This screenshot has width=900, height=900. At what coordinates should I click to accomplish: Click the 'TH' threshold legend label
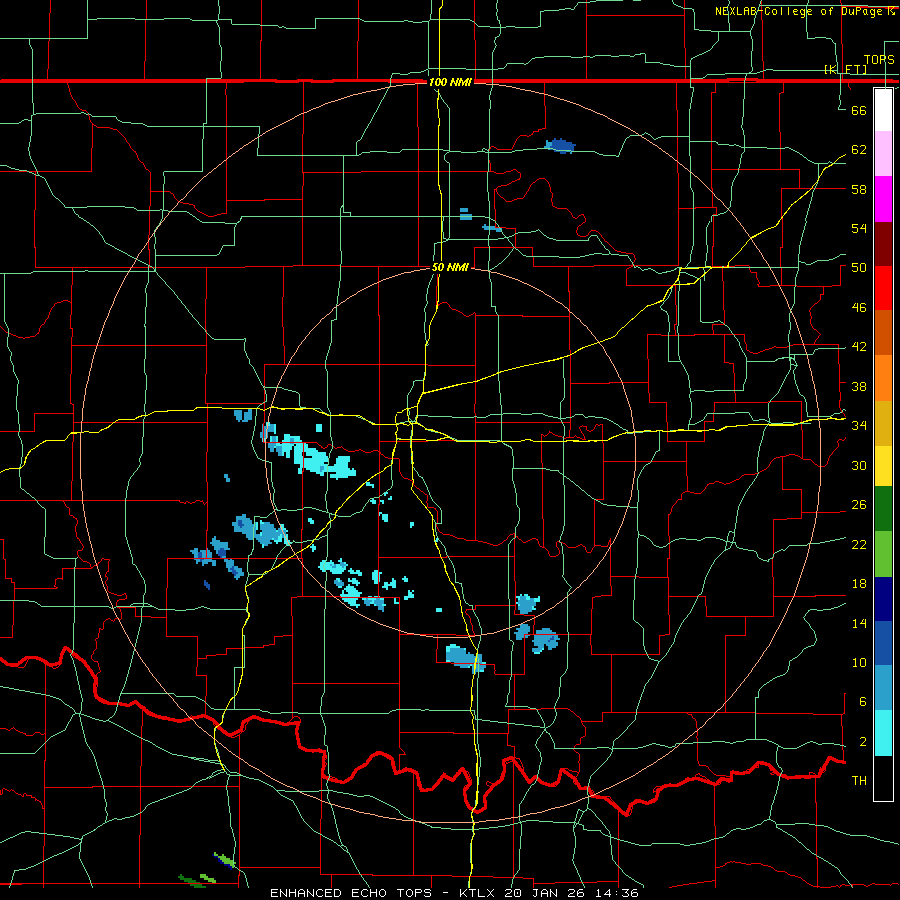pyautogui.click(x=859, y=781)
